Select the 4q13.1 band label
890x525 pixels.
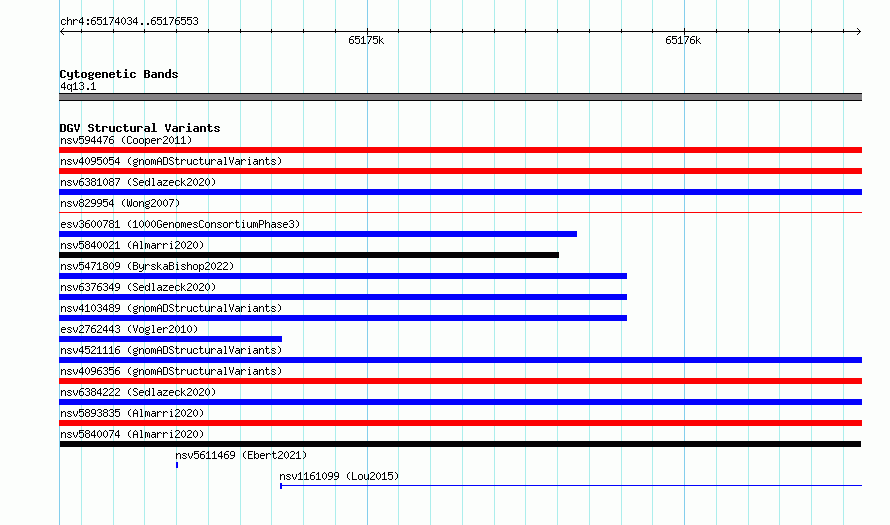[78, 86]
